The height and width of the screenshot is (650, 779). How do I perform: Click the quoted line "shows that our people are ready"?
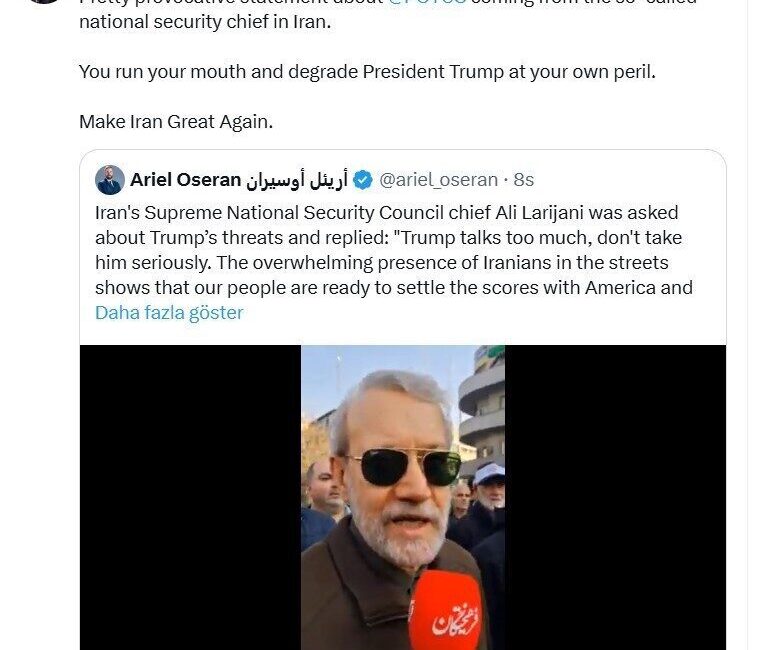tap(394, 288)
